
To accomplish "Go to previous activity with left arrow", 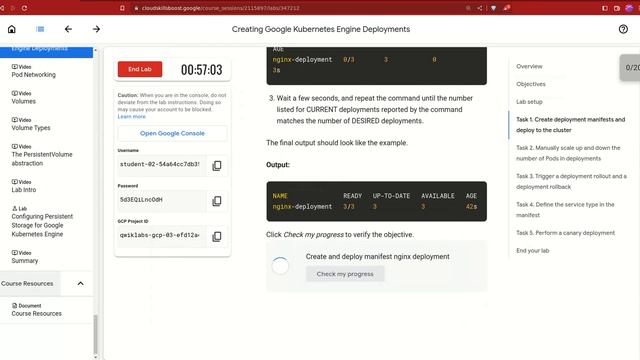I will [68, 29].
